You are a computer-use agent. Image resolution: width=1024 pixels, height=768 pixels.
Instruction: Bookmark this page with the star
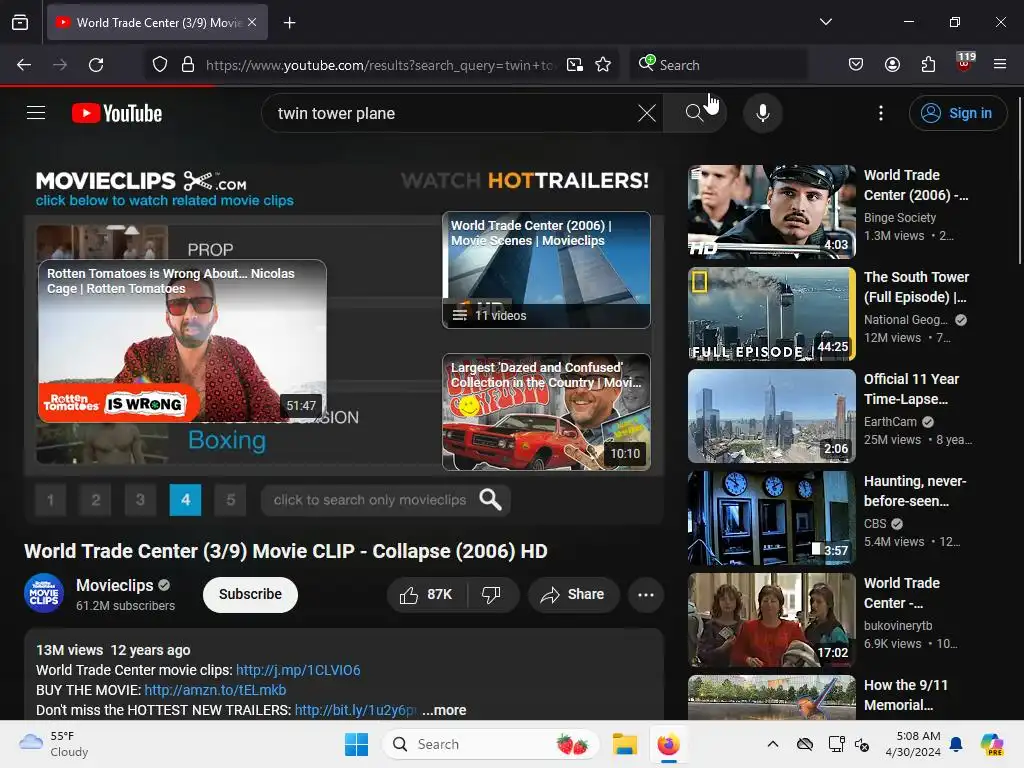click(603, 65)
